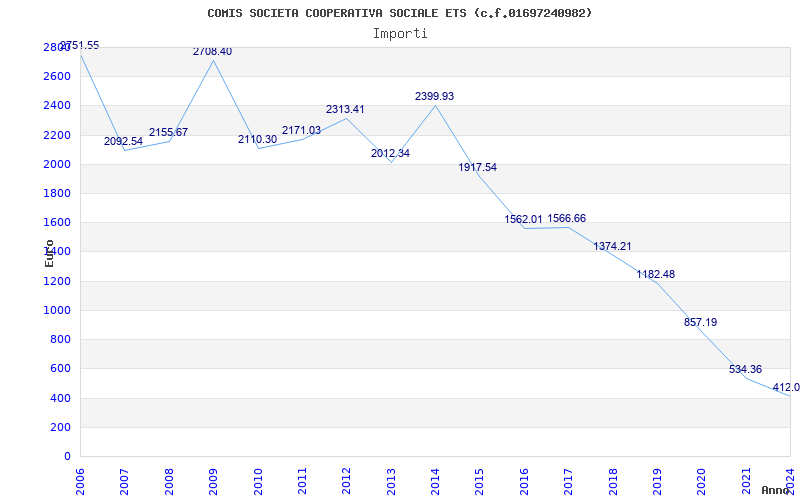Click the 2171.03 value label
800x500 pixels.
pyautogui.click(x=302, y=130)
